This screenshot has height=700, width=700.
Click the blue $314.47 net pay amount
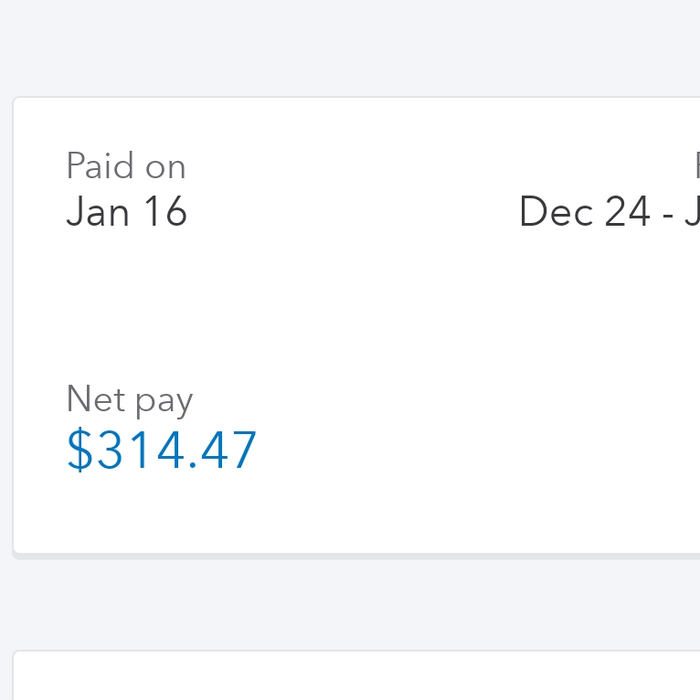pyautogui.click(x=162, y=451)
